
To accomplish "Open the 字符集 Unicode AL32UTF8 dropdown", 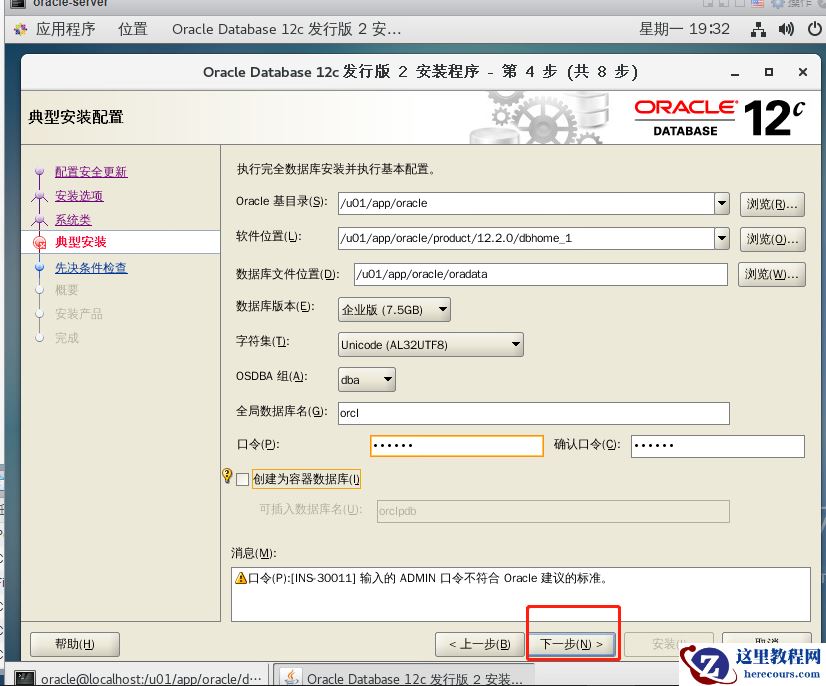I will [x=430, y=345].
